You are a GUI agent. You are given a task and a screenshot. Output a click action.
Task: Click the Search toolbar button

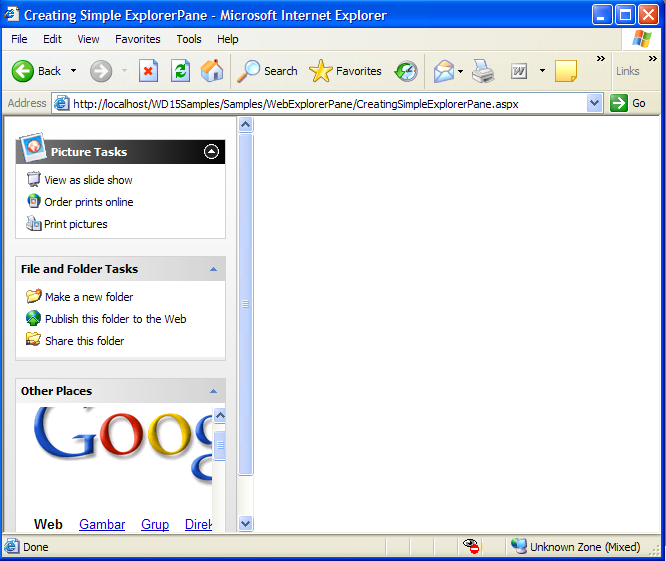(268, 71)
